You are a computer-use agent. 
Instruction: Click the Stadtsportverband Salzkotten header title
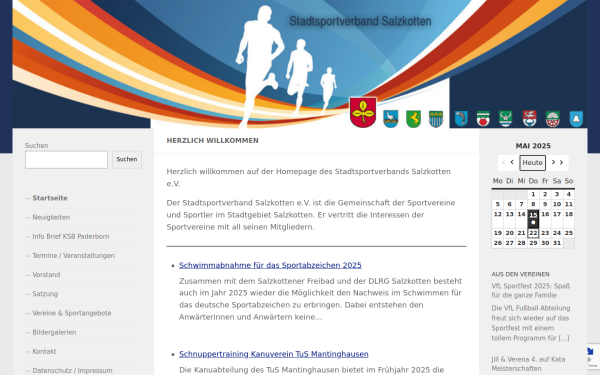coord(360,21)
